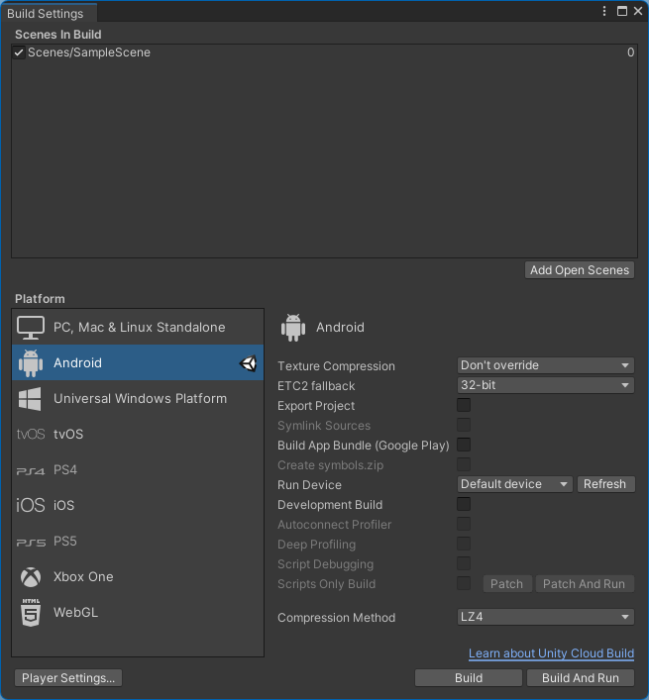The width and height of the screenshot is (649, 700).
Task: Click the iOS platform logo icon
Action: [x=30, y=505]
